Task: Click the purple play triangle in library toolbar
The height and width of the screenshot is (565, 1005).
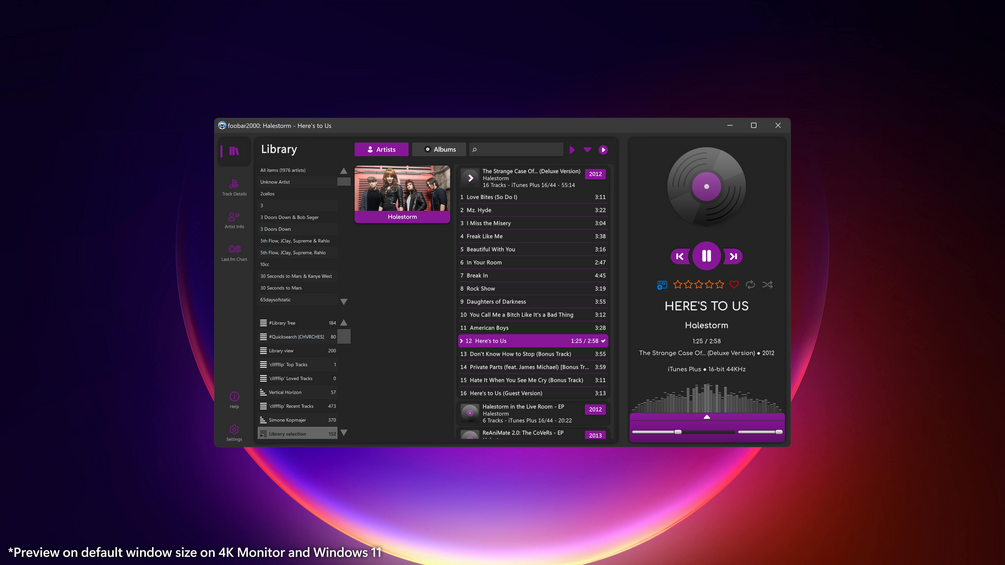Action: (572, 150)
